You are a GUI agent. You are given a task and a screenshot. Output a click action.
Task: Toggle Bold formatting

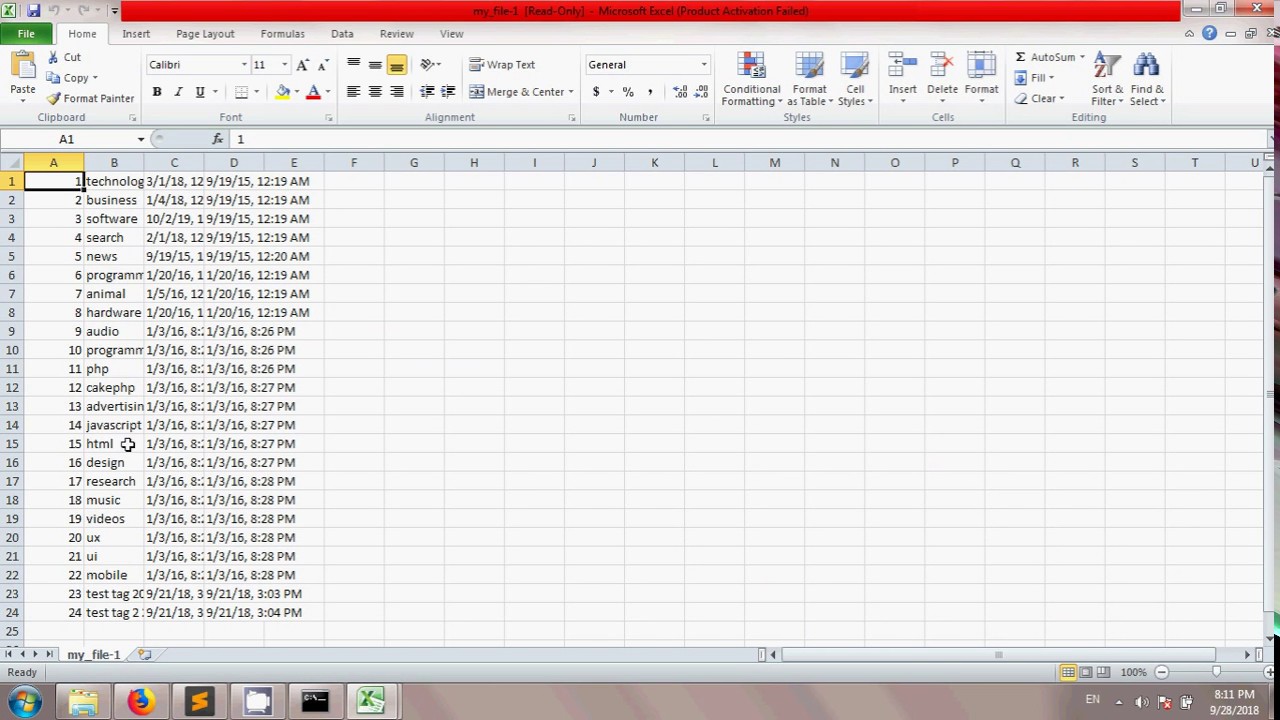tap(156, 92)
